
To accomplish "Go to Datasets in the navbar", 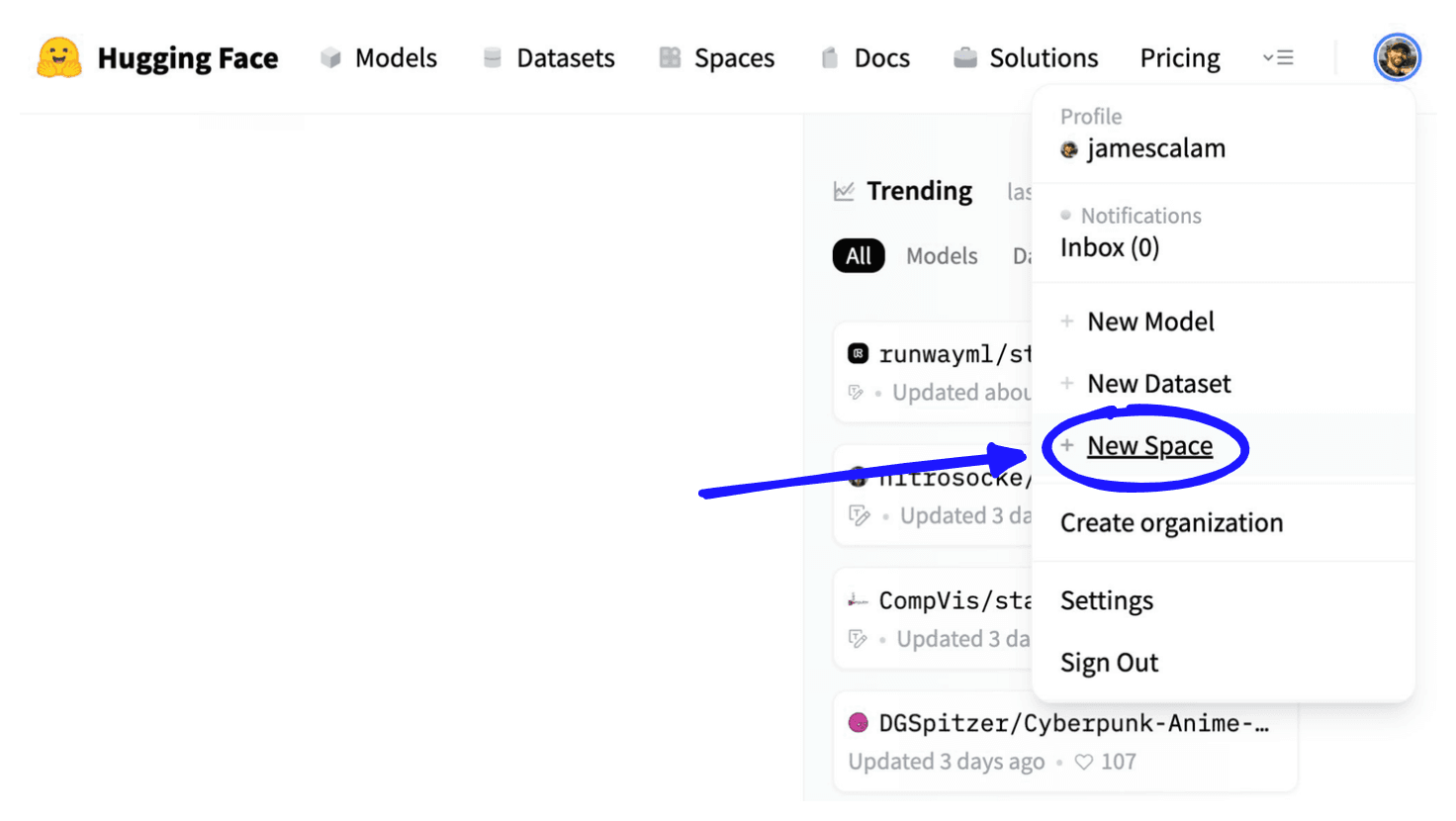I will 549,58.
